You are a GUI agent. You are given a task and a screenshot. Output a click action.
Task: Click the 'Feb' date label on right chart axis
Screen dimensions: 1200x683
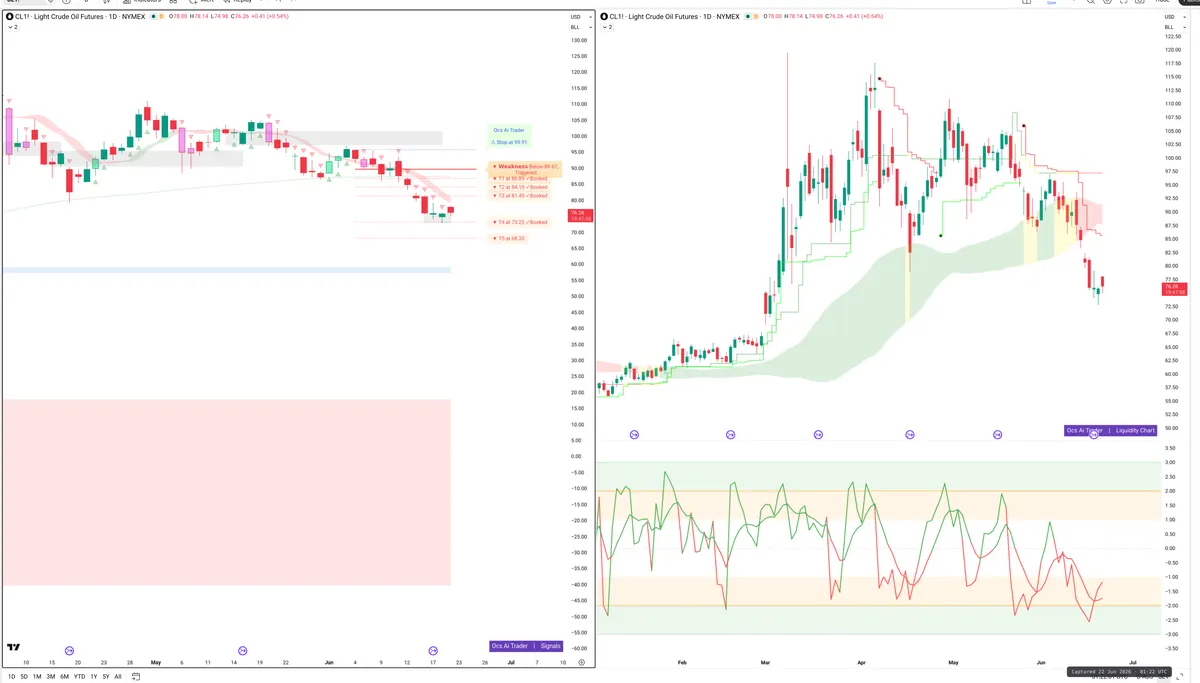click(x=682, y=662)
